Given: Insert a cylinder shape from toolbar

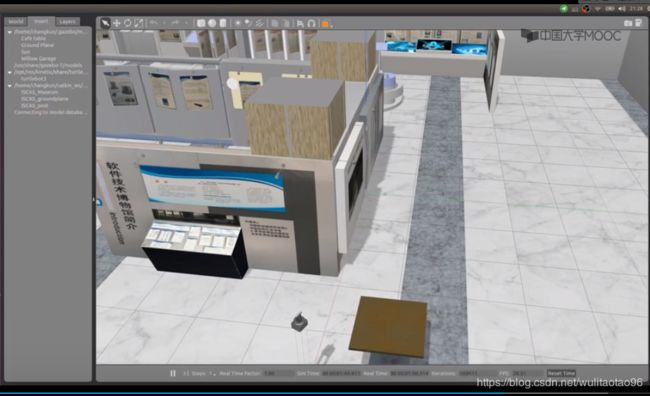Looking at the screenshot, I should point(223,23).
